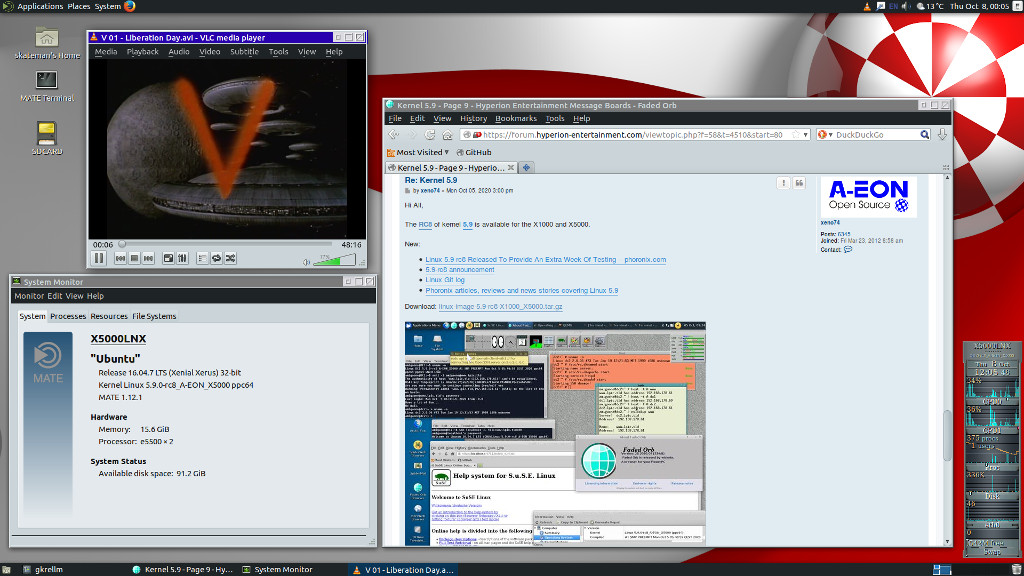This screenshot has width=1024, height=576.
Task: Open VLC Tools menu
Action: [x=278, y=52]
